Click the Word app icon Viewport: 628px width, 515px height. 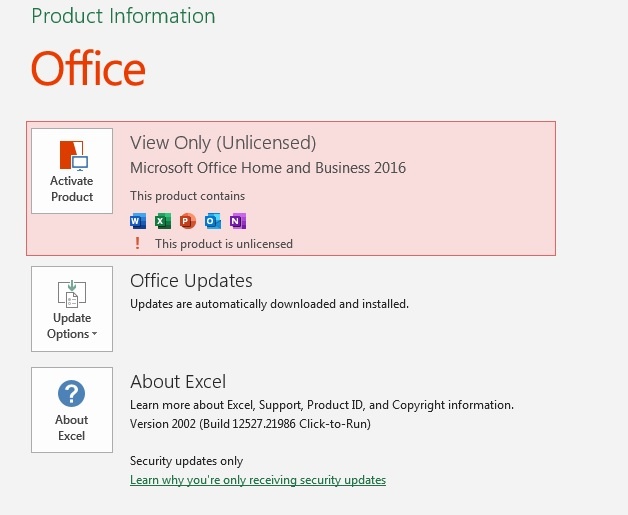(138, 221)
